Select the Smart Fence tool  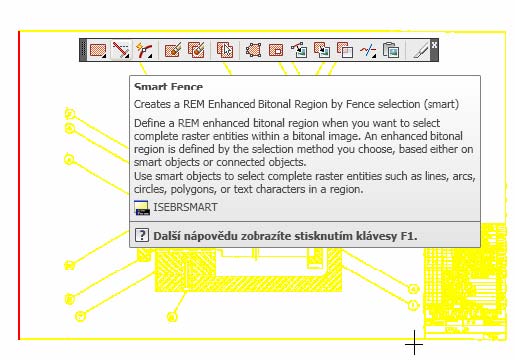[121, 50]
